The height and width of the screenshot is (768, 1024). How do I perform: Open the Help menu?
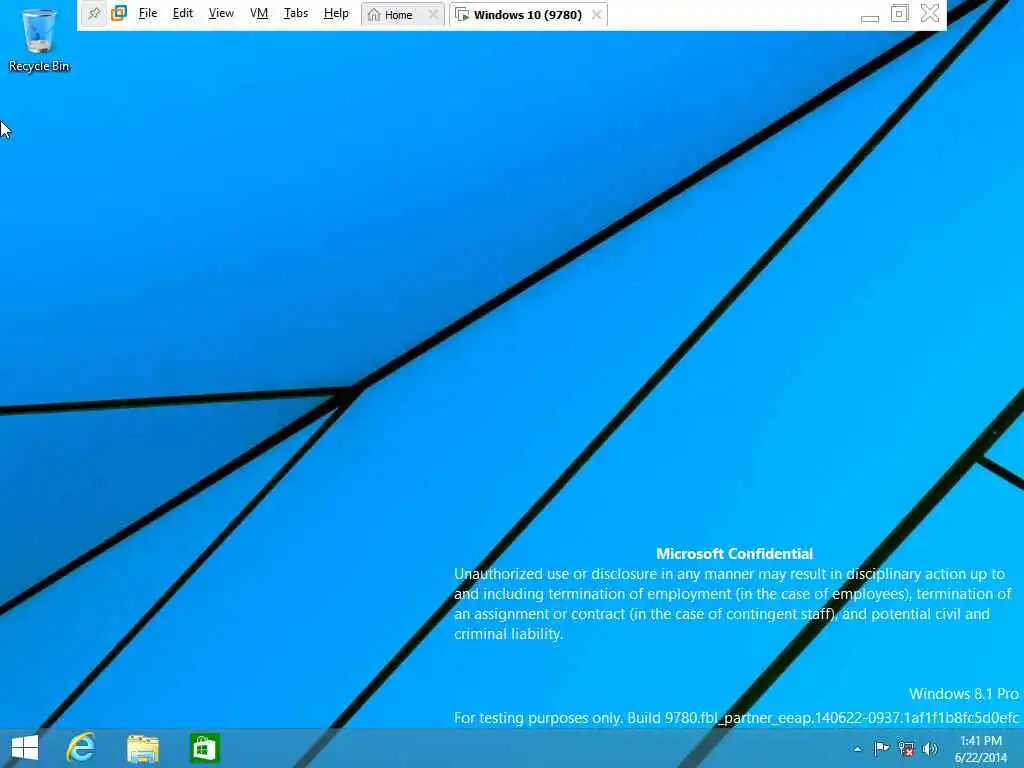(336, 14)
